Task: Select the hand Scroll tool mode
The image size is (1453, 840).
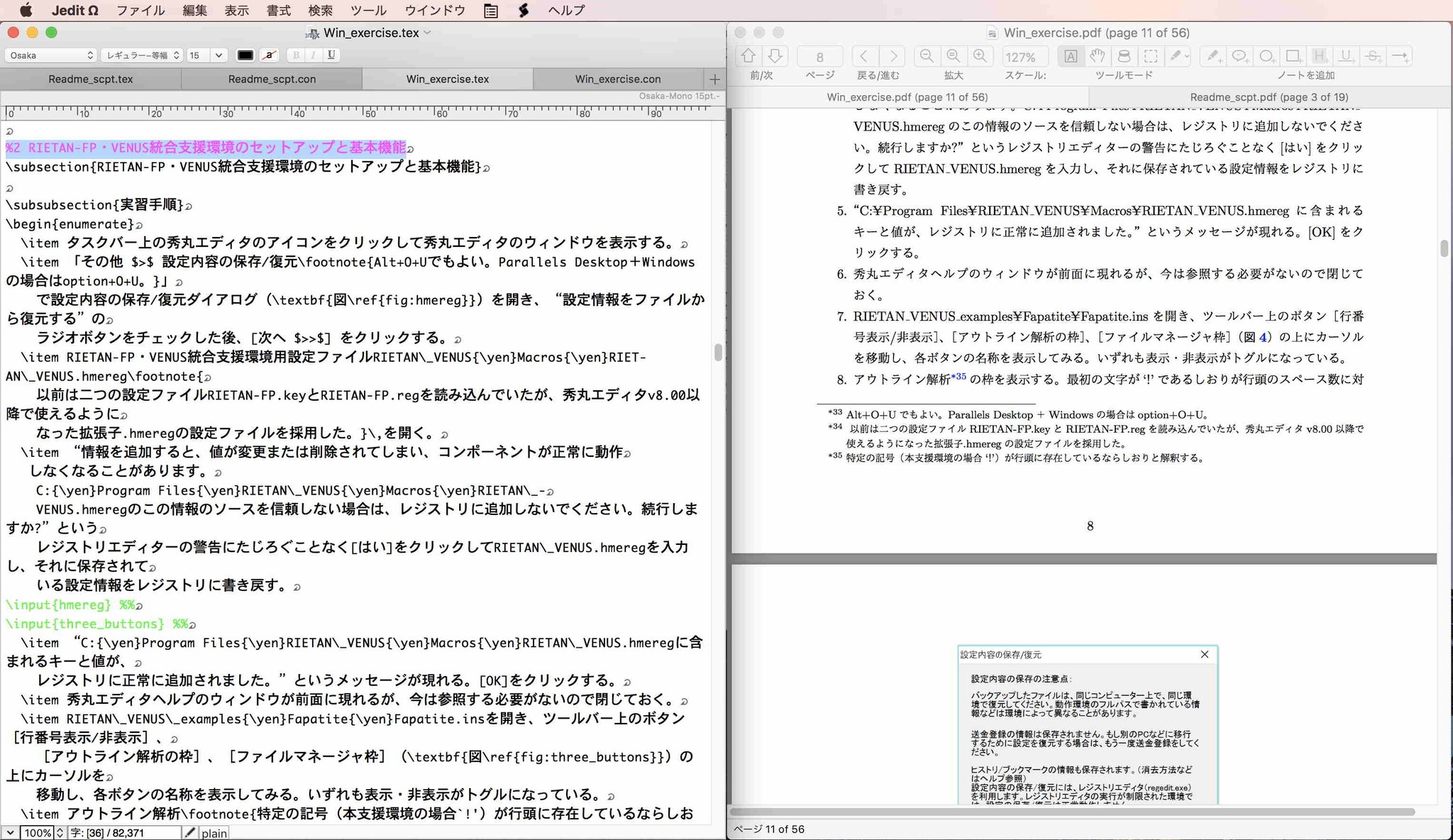Action: [x=1098, y=56]
